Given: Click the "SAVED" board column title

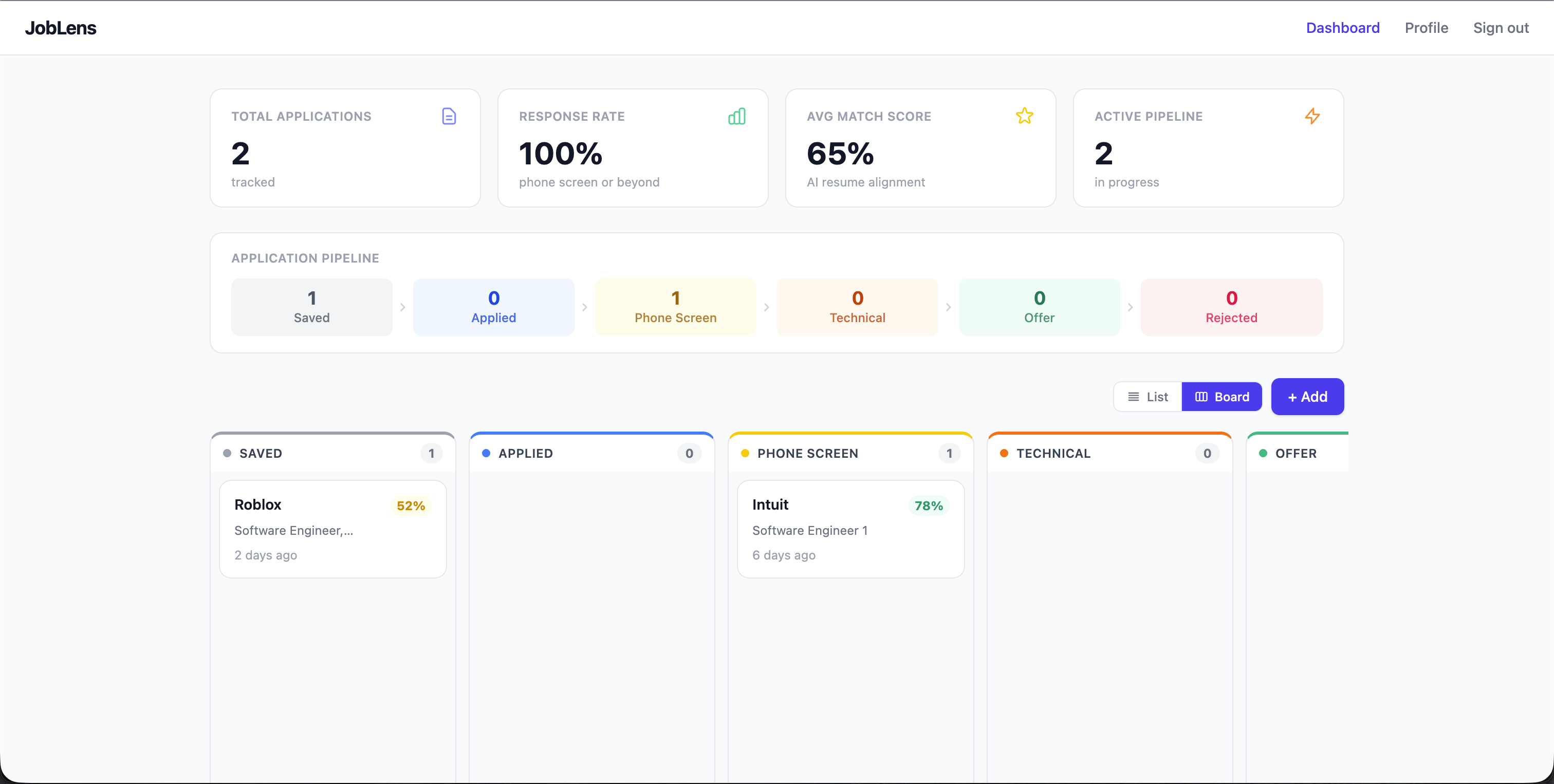Looking at the screenshot, I should click(x=261, y=454).
